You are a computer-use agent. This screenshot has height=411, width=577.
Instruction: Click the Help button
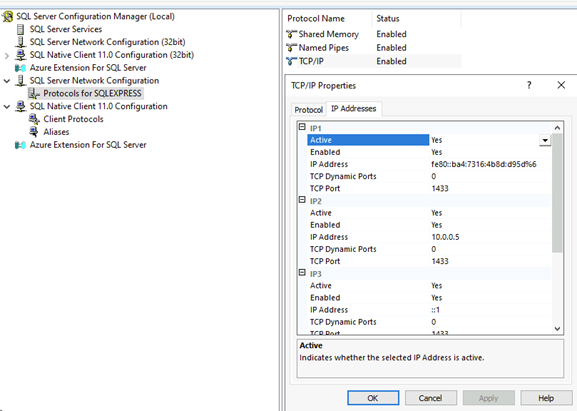pos(546,398)
